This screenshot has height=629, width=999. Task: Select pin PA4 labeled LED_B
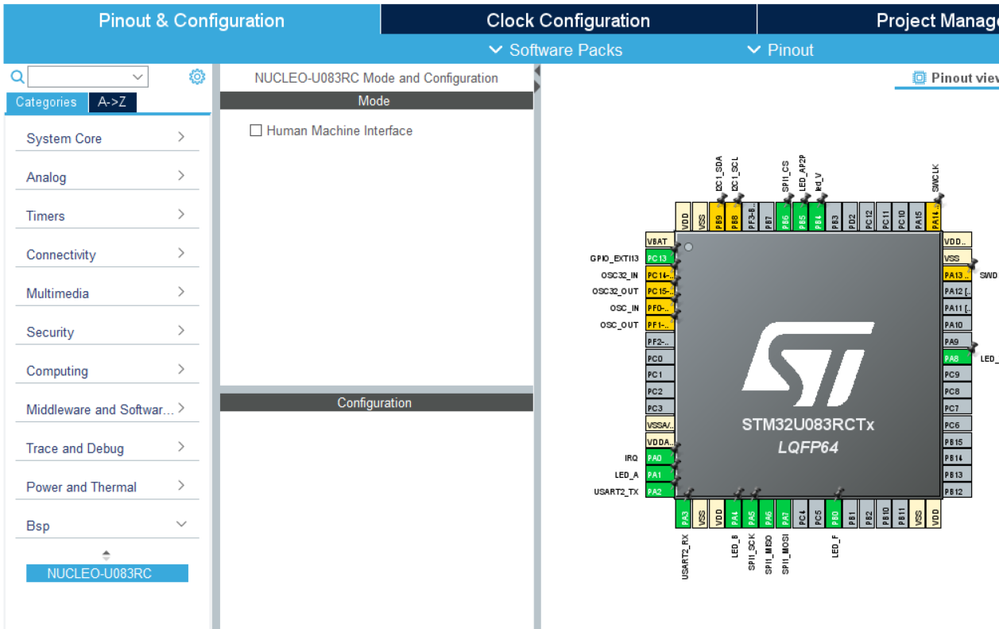pyautogui.click(x=734, y=514)
